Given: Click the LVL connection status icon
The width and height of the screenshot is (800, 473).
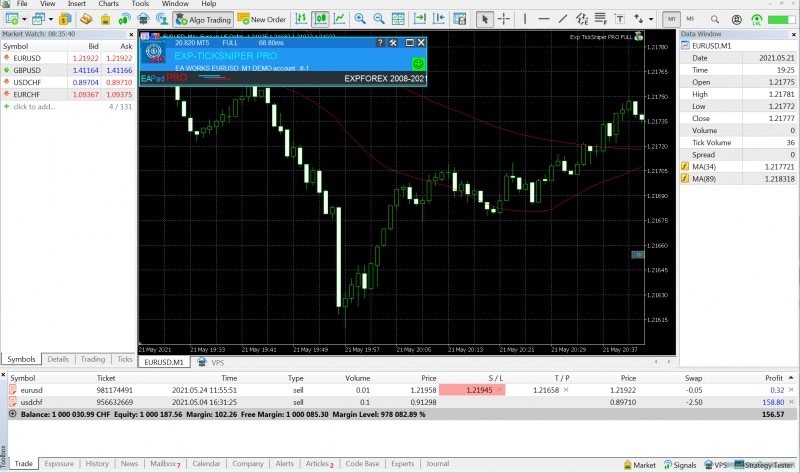Looking at the screenshot, I should 757,19.
